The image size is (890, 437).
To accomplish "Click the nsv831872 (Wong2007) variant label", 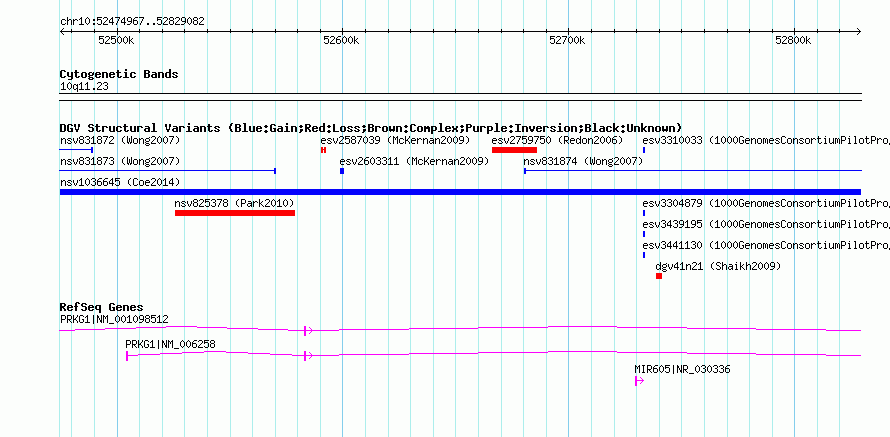I will pyautogui.click(x=120, y=140).
